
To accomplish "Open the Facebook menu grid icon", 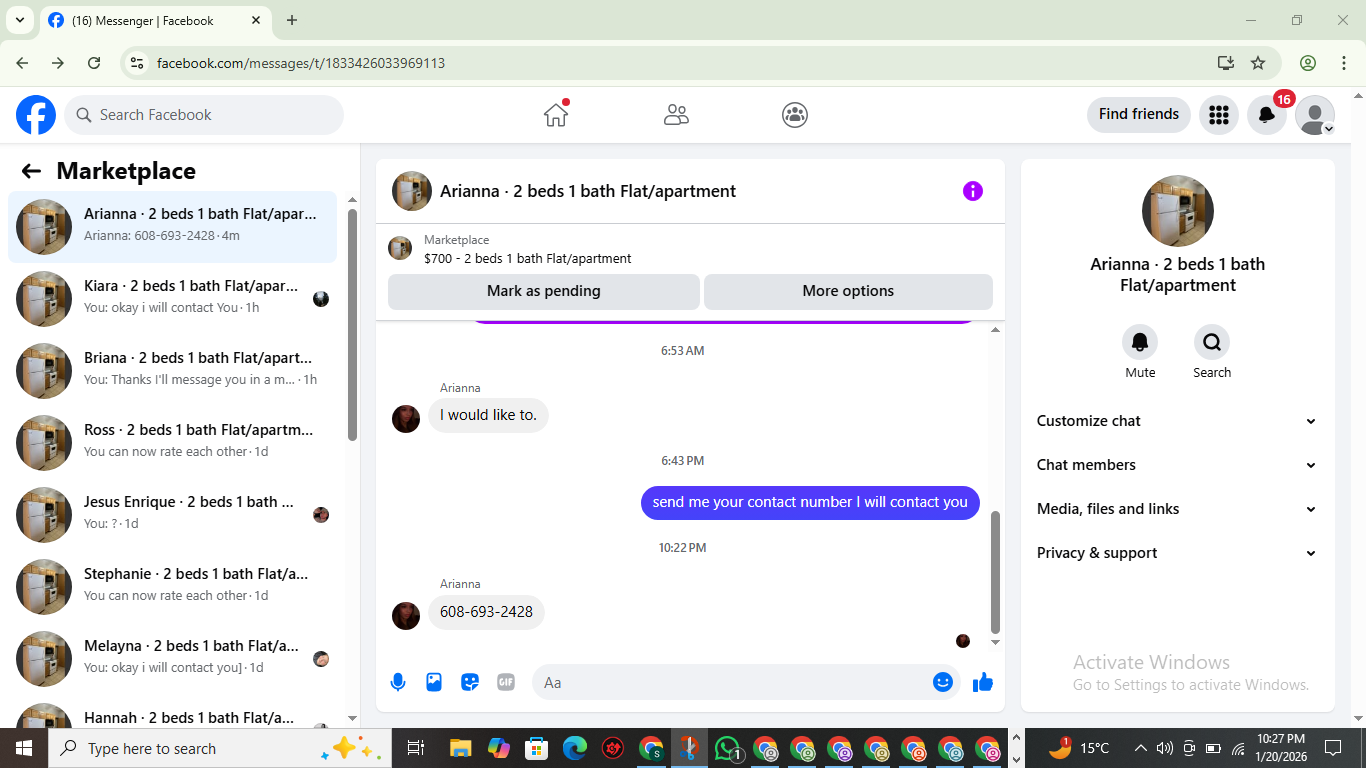I will point(1218,115).
